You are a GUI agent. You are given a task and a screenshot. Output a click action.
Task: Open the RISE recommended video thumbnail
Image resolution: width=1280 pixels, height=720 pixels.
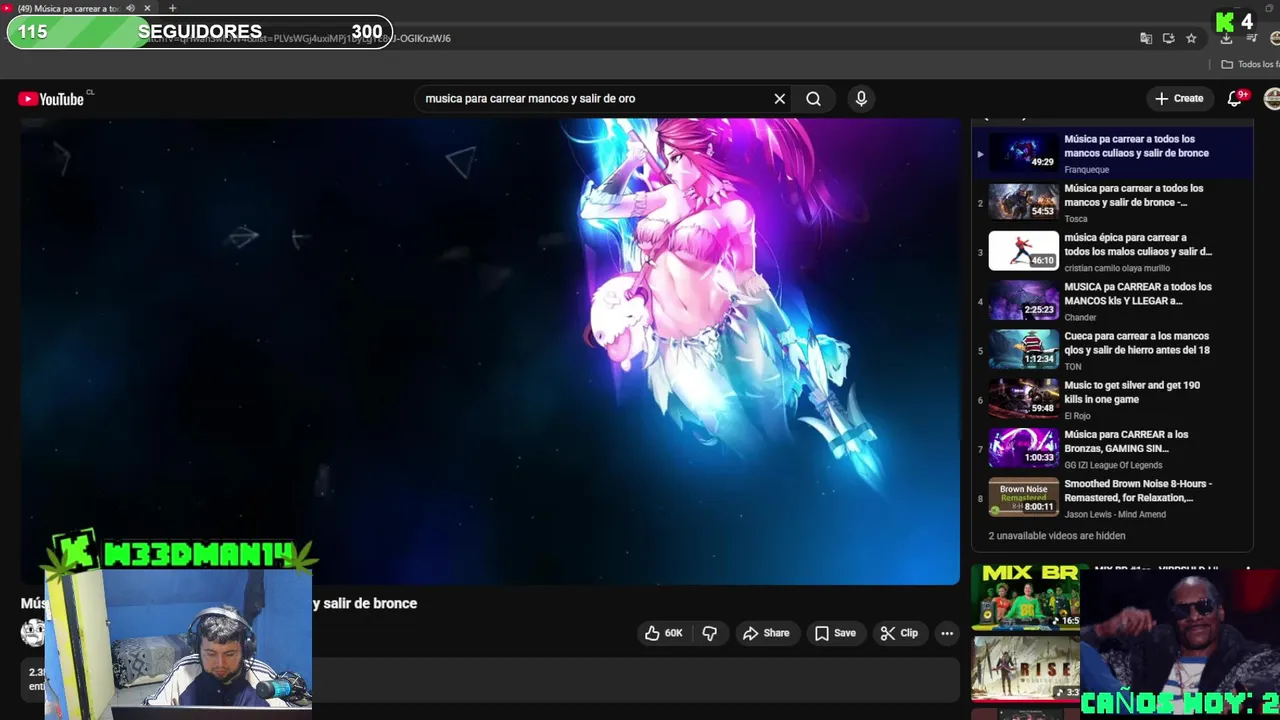[1025, 668]
